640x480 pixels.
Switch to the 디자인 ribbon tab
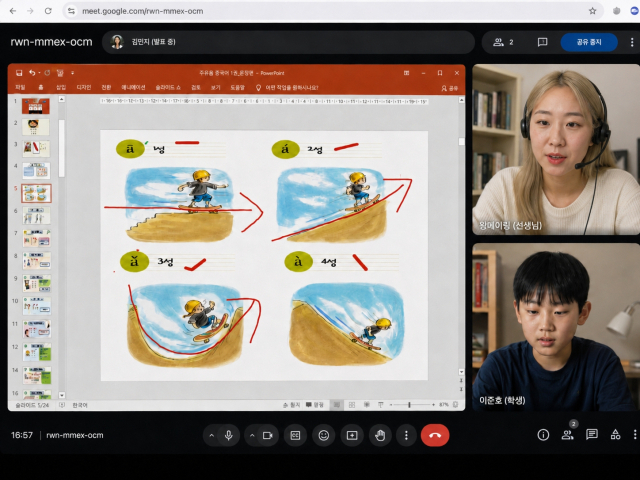[84, 88]
